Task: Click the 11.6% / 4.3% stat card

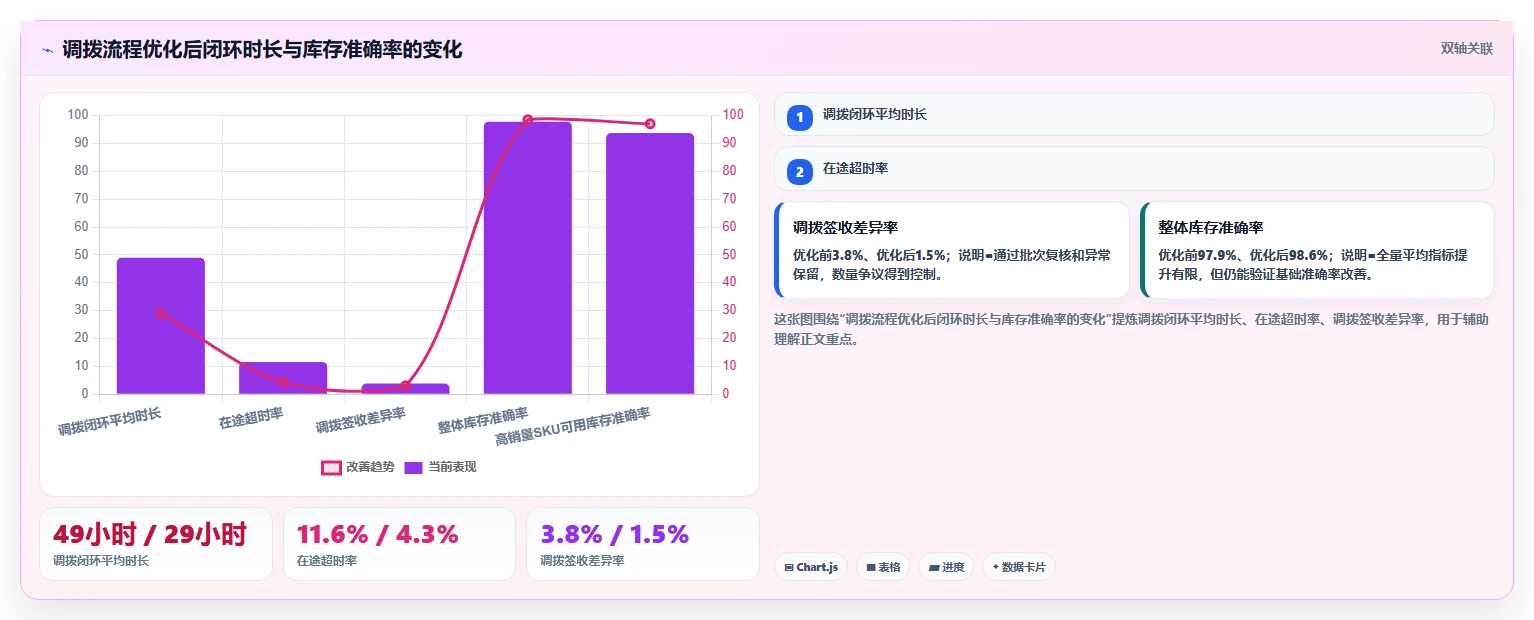Action: (399, 544)
